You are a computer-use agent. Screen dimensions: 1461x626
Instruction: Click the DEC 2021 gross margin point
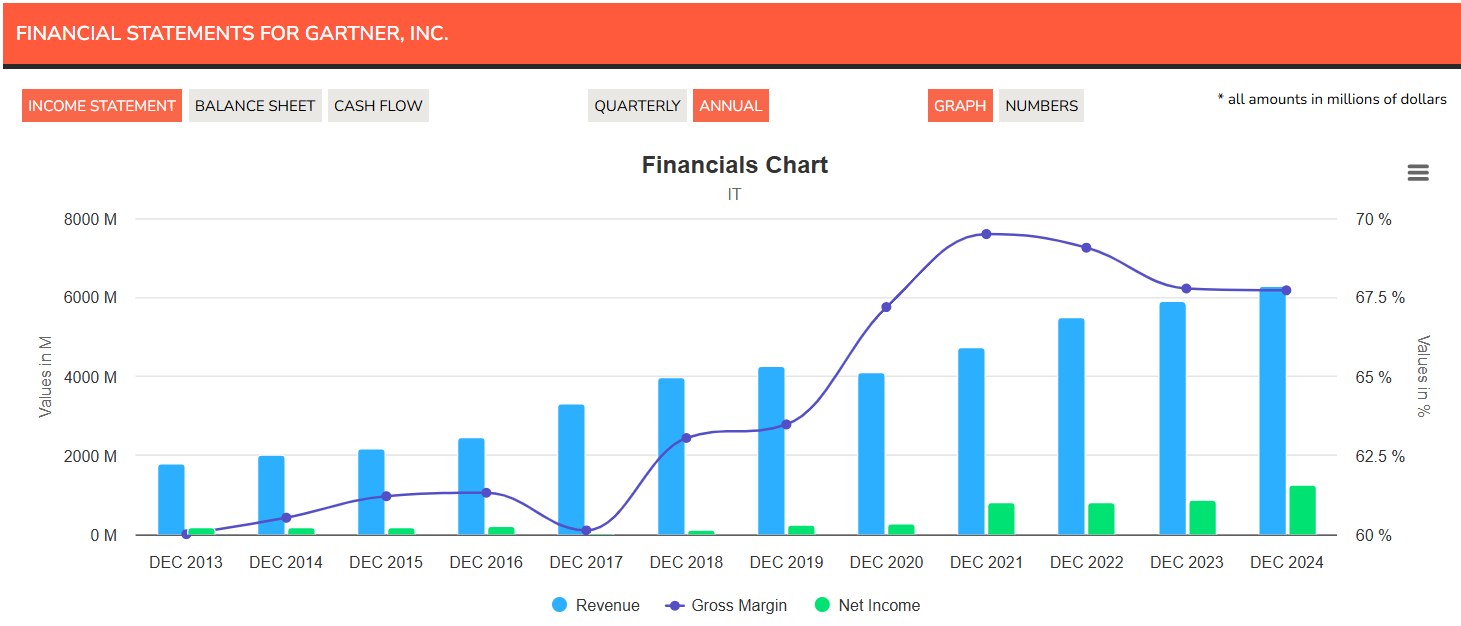click(986, 234)
